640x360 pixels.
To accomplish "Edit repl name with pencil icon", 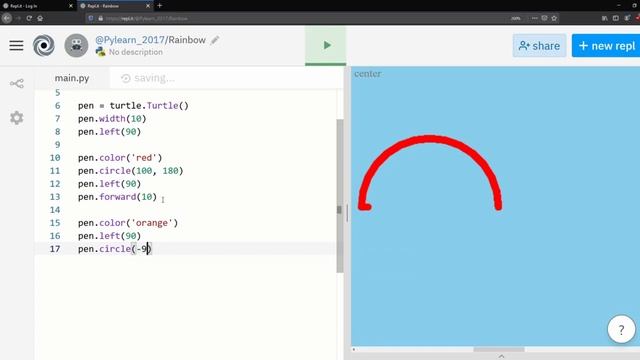I will (x=215, y=40).
